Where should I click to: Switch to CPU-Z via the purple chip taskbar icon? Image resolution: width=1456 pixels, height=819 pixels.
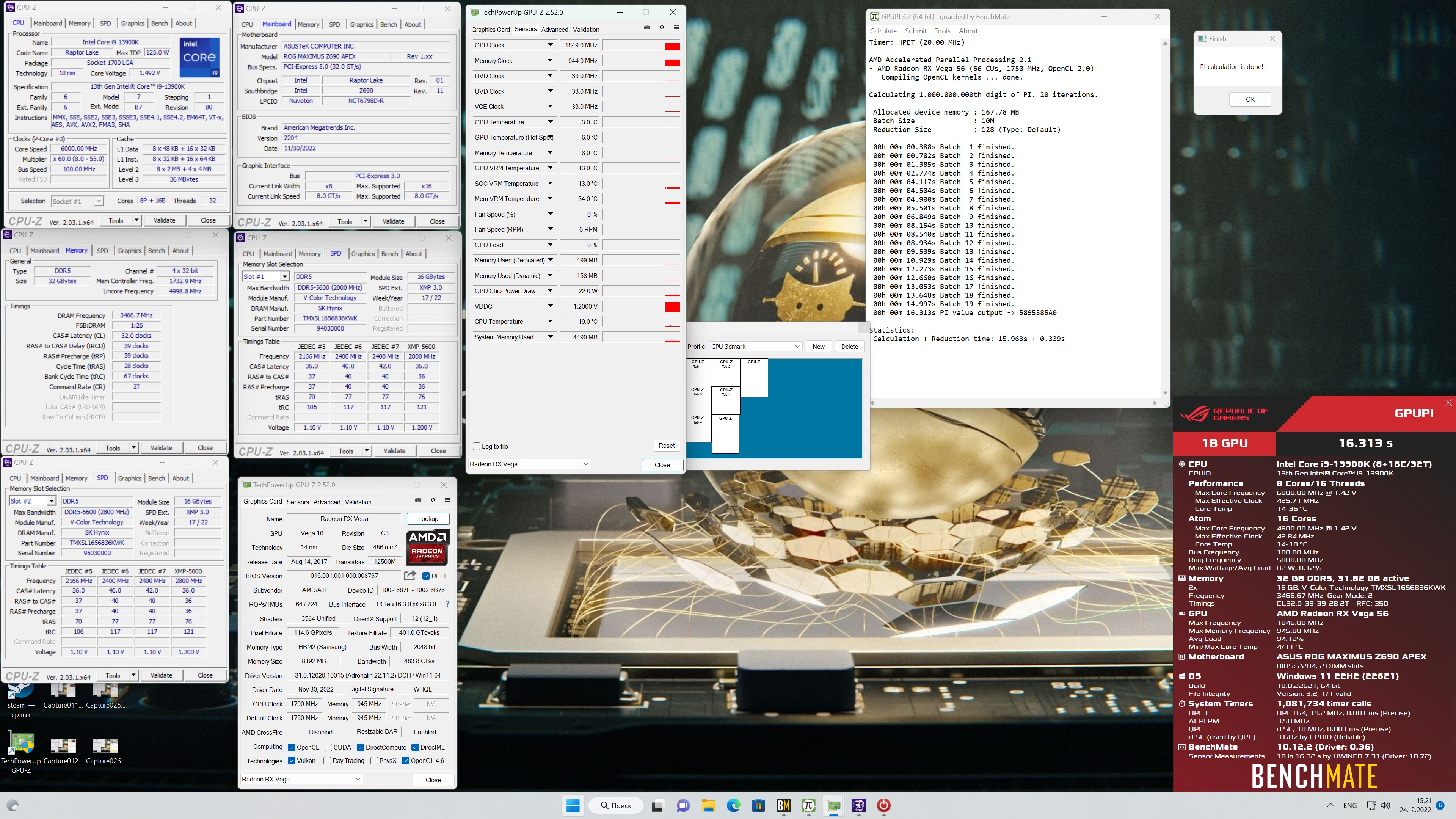pos(858,805)
